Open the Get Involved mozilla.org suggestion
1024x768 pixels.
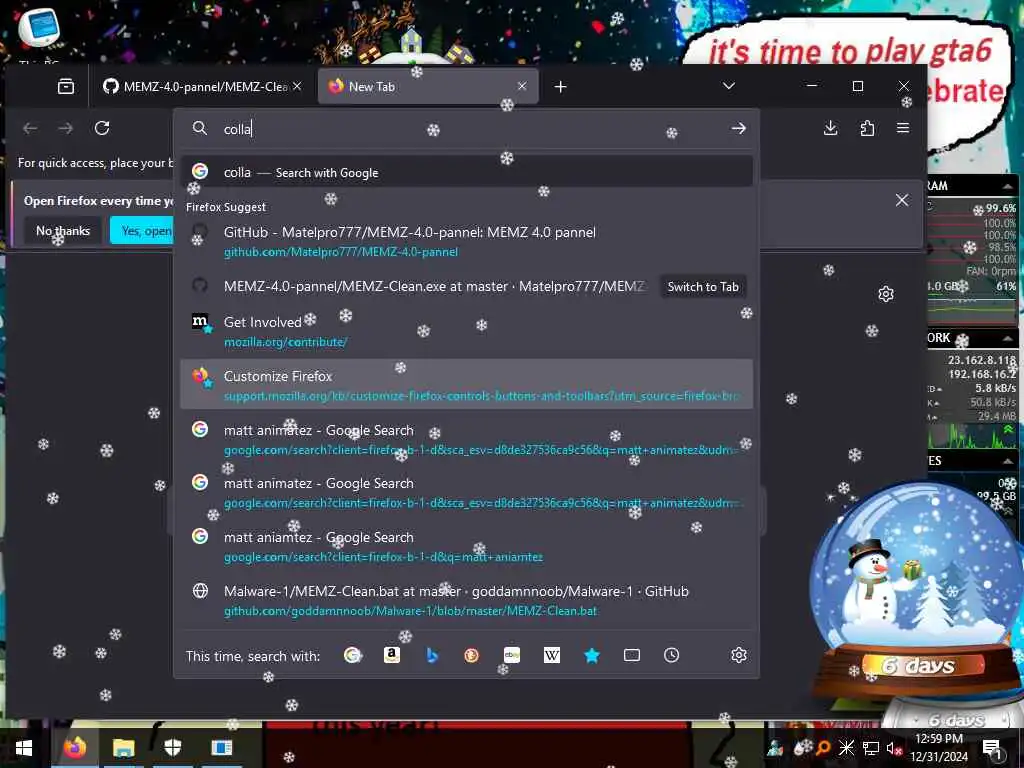point(466,331)
